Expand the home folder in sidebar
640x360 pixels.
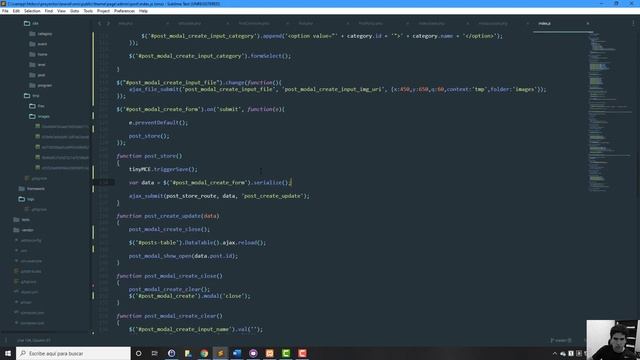[38, 54]
